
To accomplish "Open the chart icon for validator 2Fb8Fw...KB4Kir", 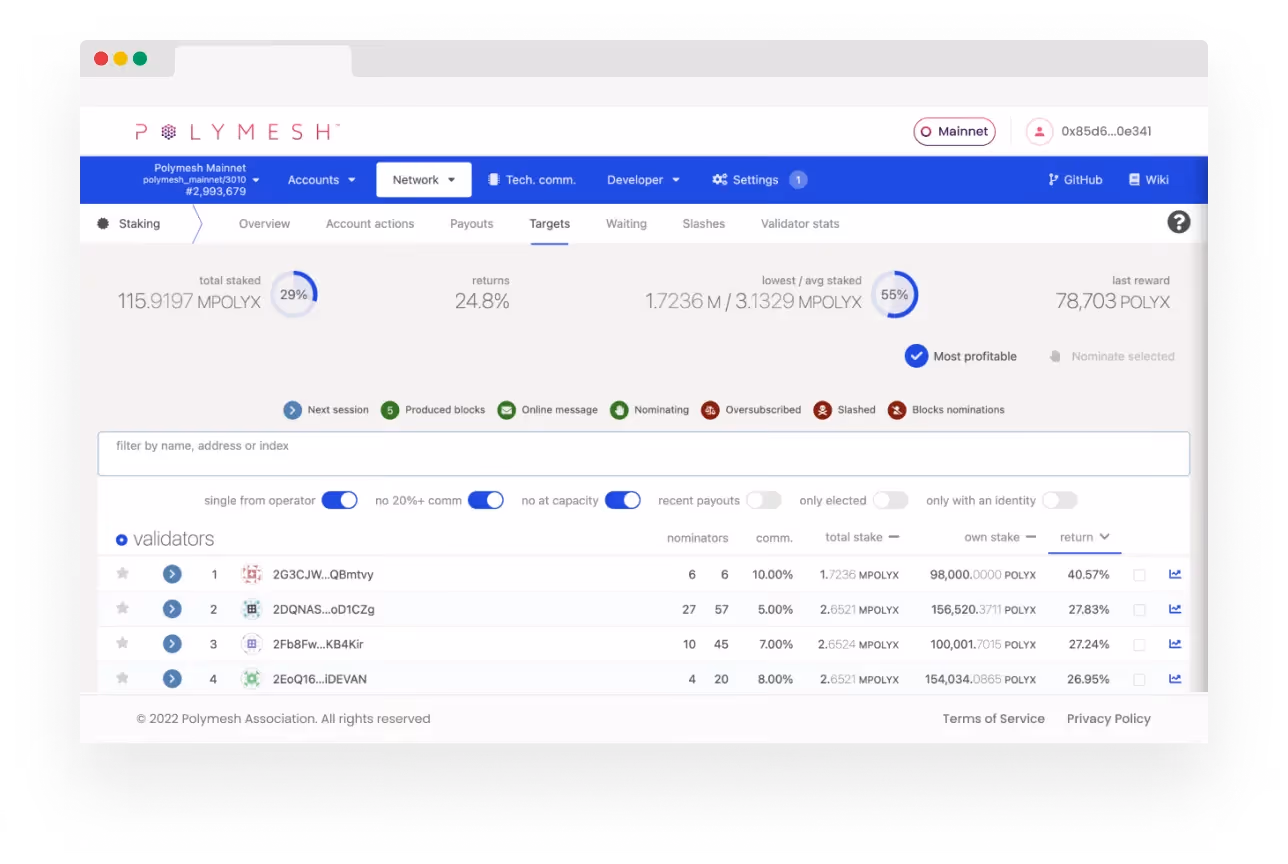I will click(1175, 644).
